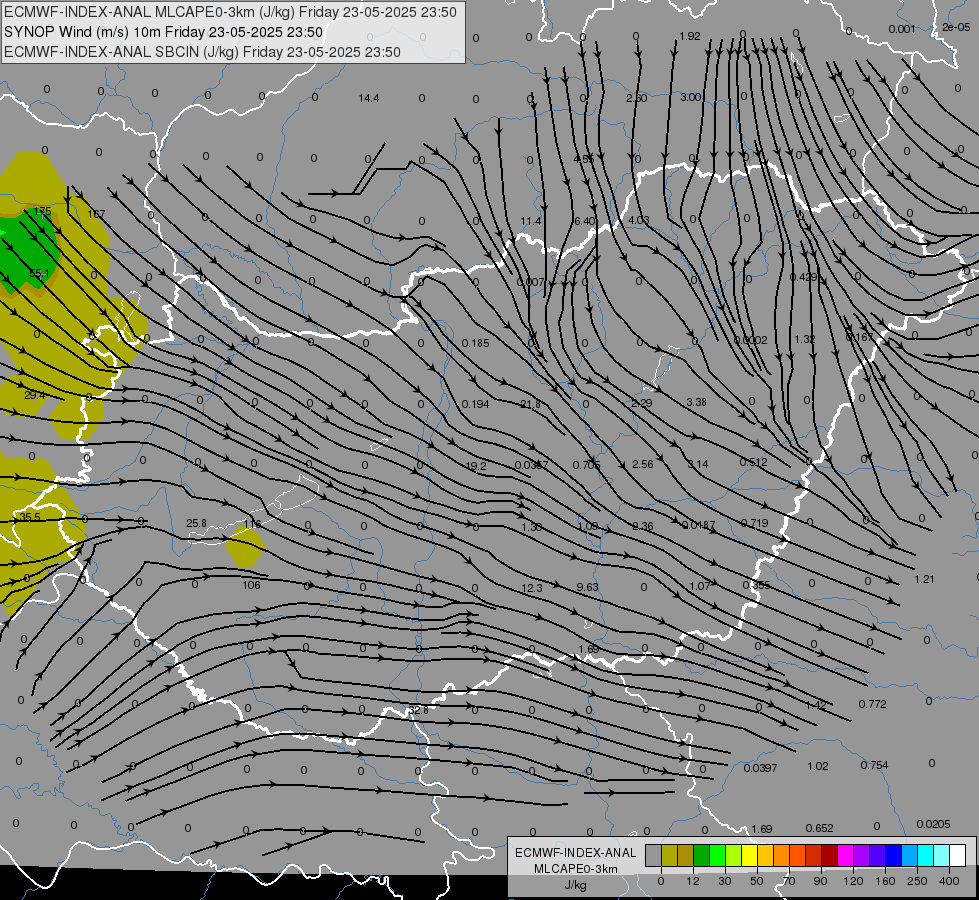This screenshot has height=900, width=979.
Task: Click the map value '55.1' on green area
Action: pos(39,274)
